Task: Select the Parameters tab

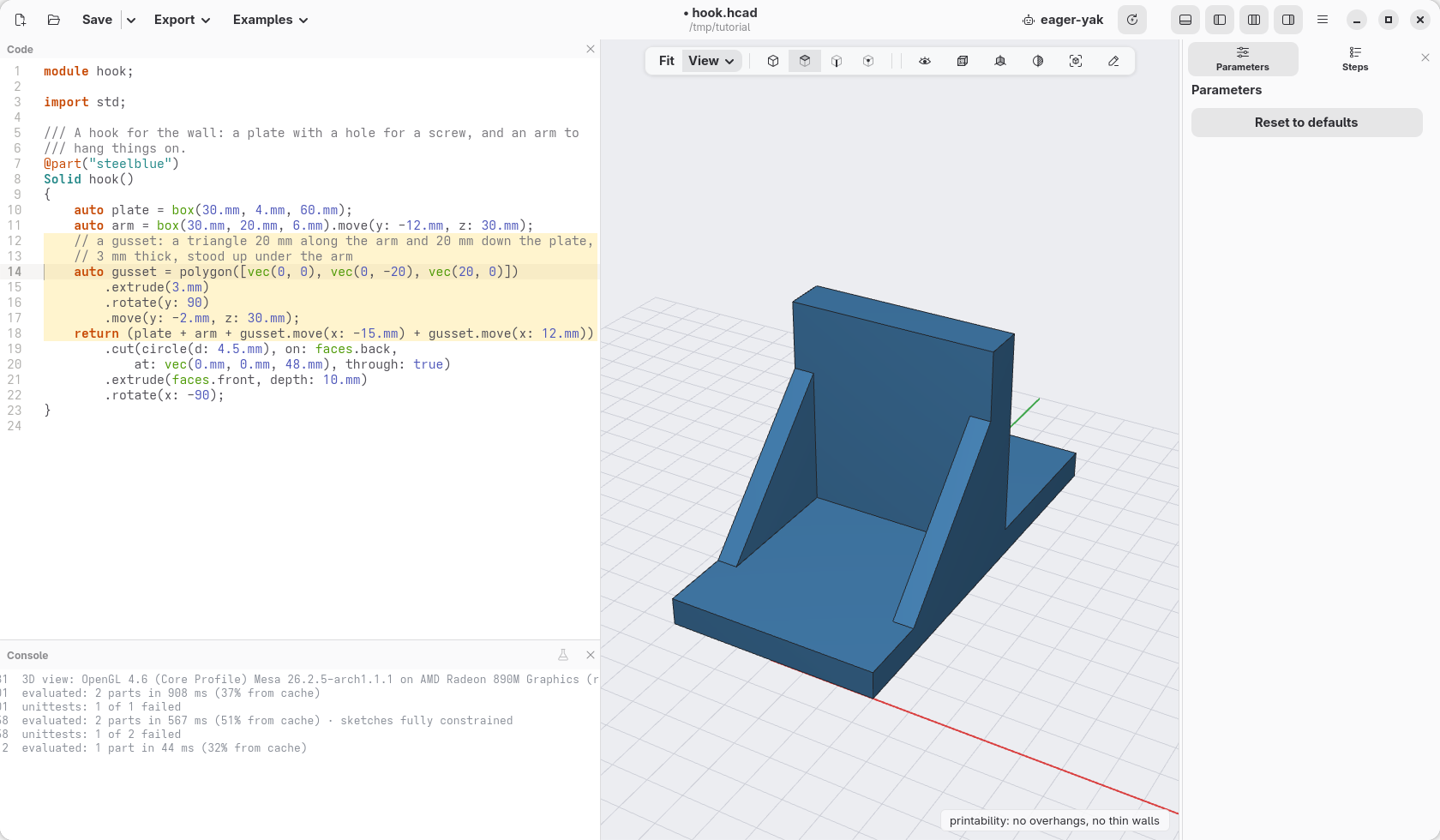Action: click(x=1243, y=59)
